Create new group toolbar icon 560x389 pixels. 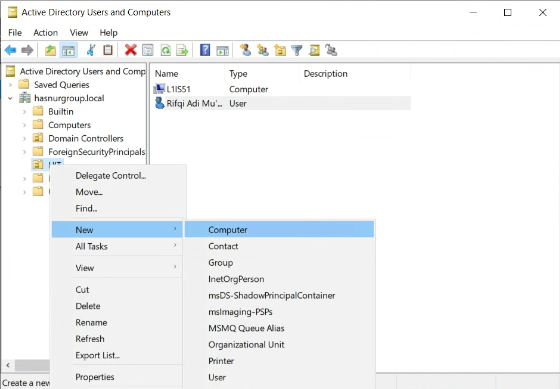(x=263, y=50)
